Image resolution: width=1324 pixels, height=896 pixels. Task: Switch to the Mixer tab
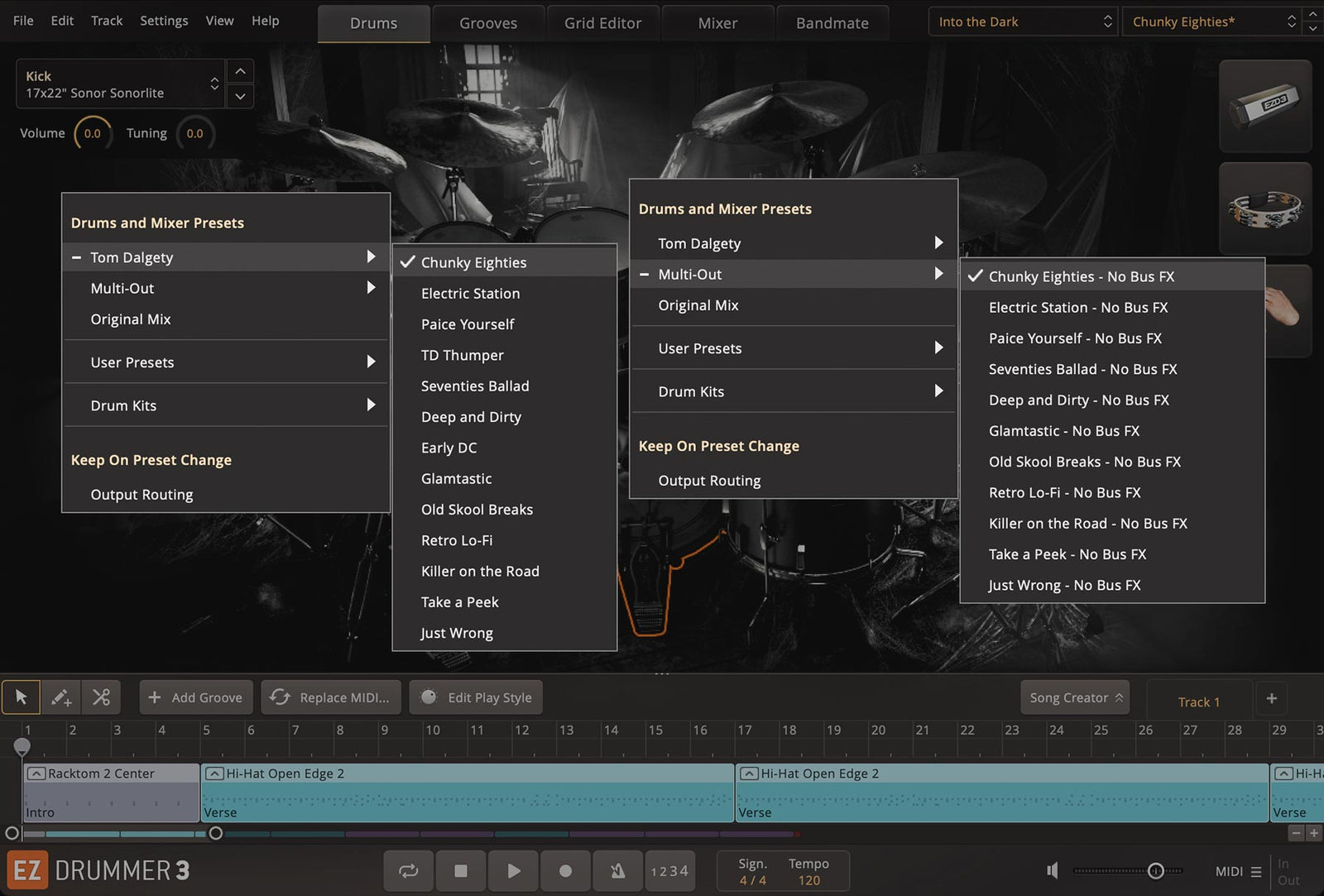[717, 23]
